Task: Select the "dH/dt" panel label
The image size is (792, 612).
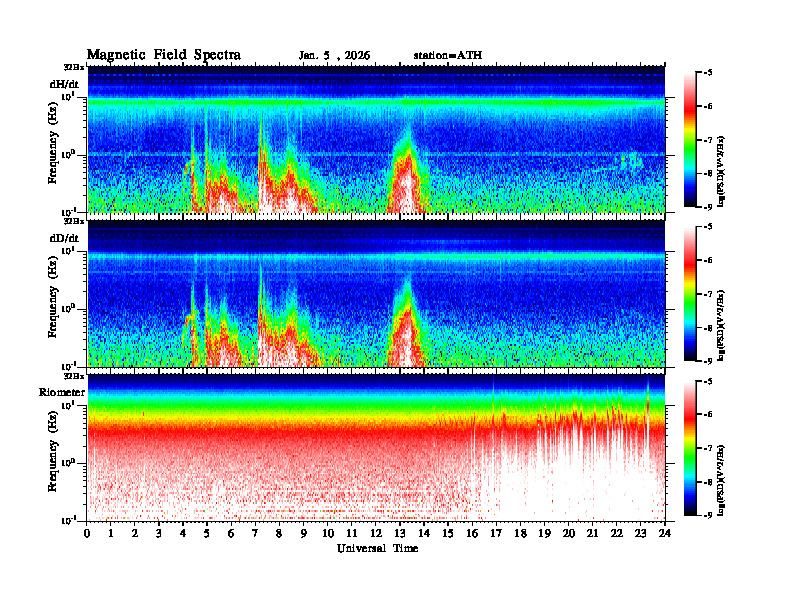Action: tap(64, 84)
